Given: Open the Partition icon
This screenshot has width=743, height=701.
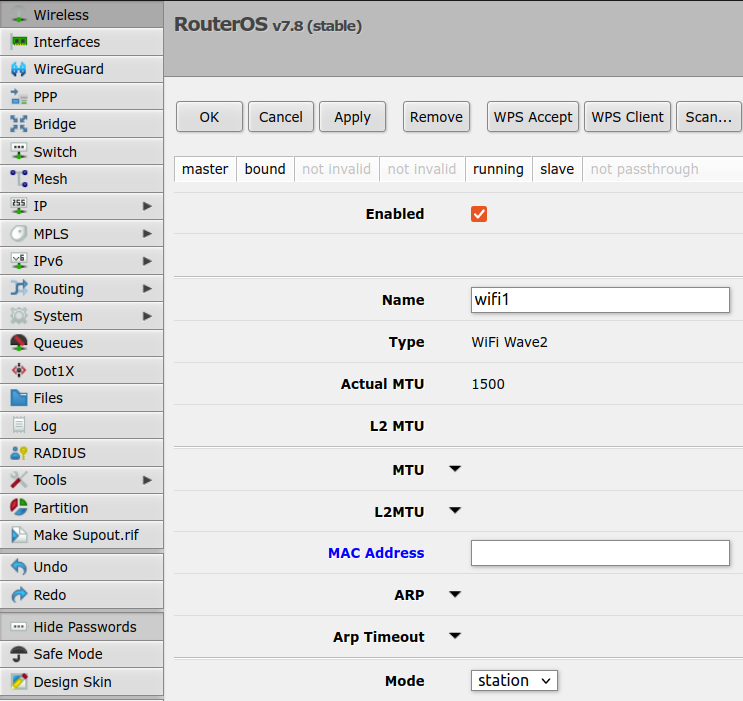Looking at the screenshot, I should coord(19,508).
